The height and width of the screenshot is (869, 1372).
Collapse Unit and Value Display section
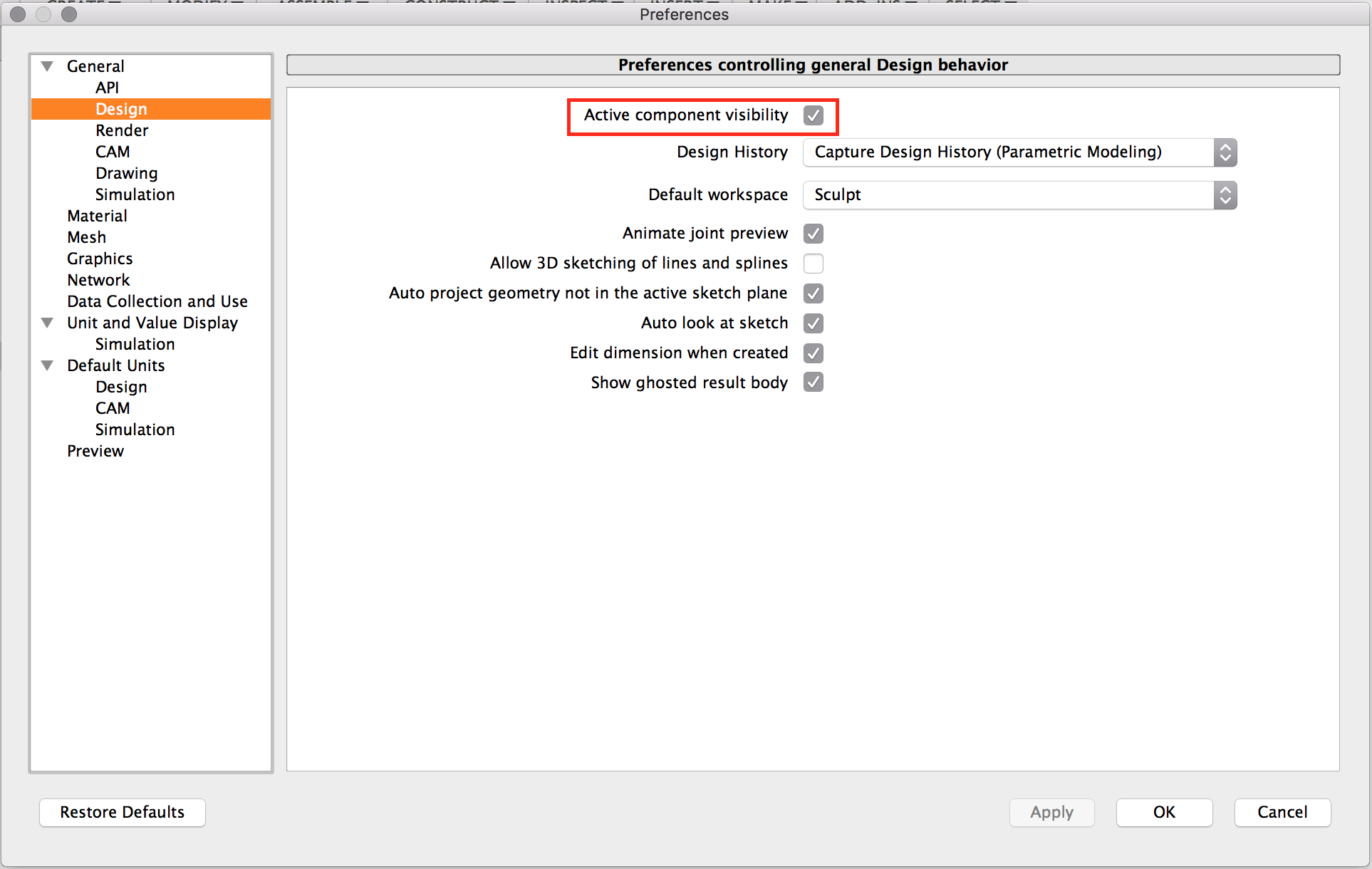tap(47, 323)
